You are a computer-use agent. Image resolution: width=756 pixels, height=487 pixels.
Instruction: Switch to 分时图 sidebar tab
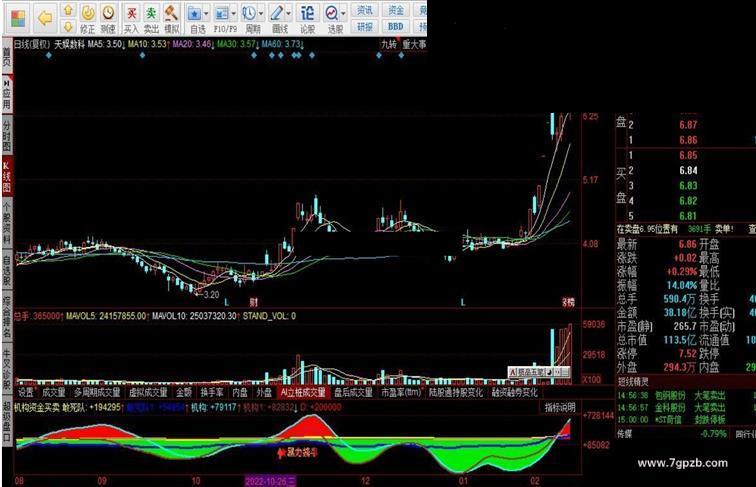pyautogui.click(x=7, y=136)
